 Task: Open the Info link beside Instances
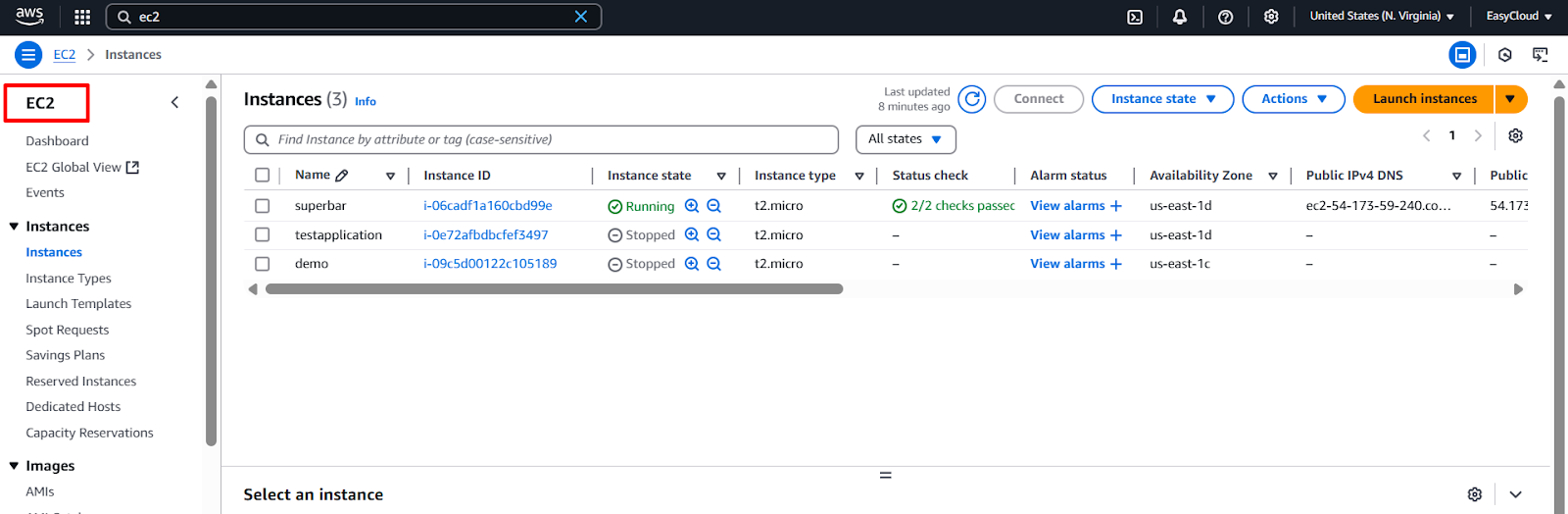pos(366,101)
